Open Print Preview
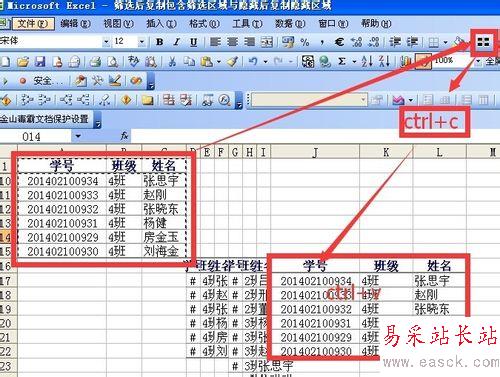 tap(113, 62)
